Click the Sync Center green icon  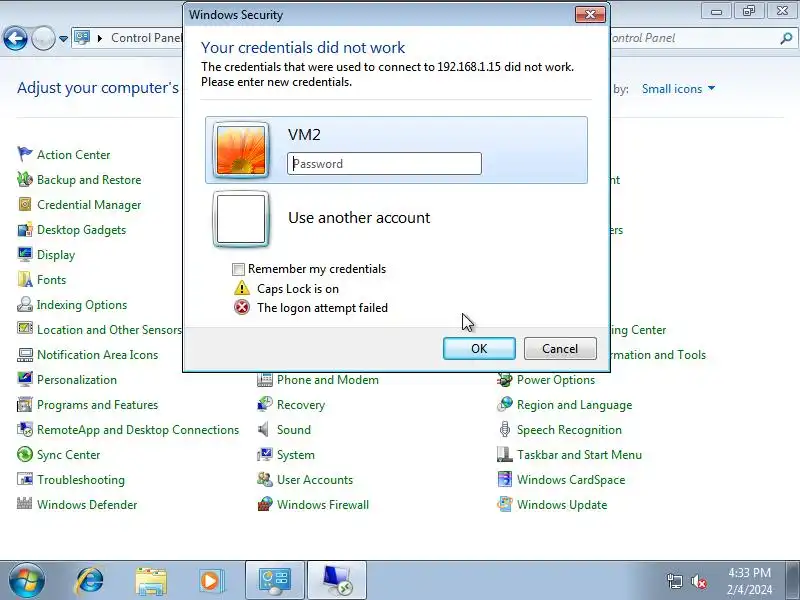(x=24, y=454)
